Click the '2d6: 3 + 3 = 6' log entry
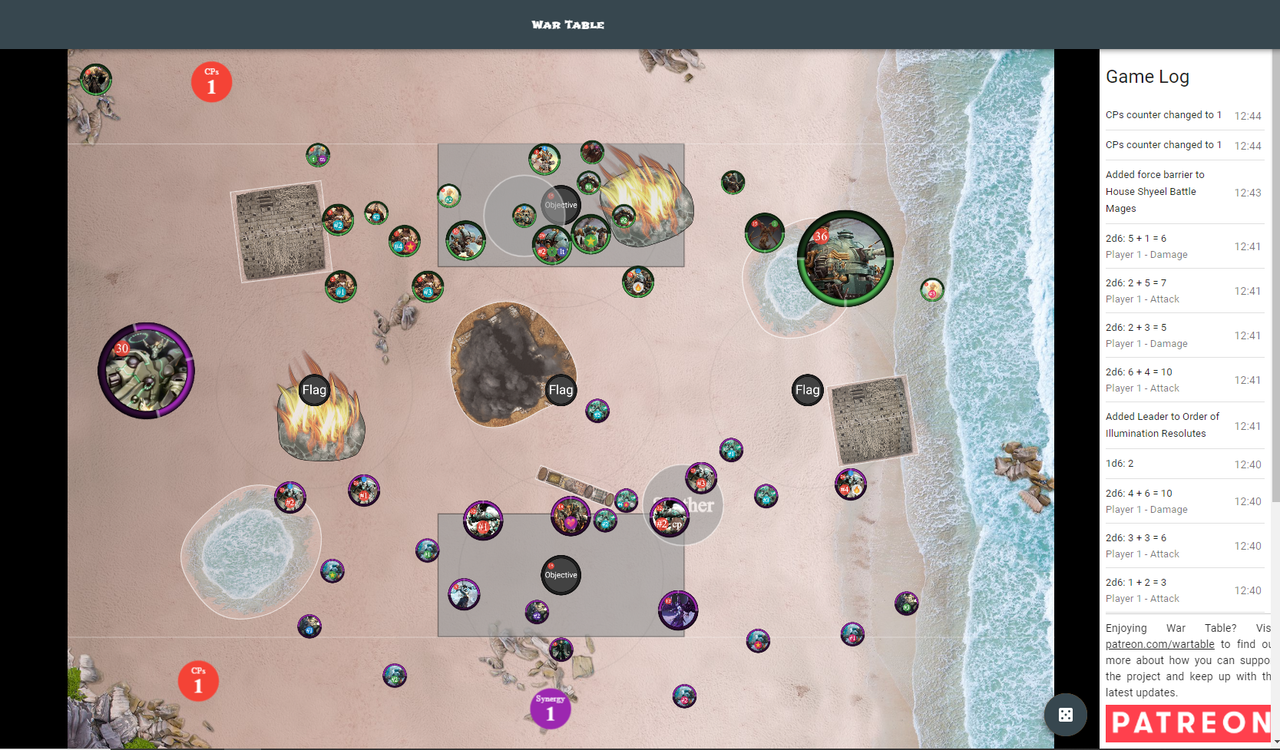Image resolution: width=1280 pixels, height=750 pixels. coord(1184,545)
